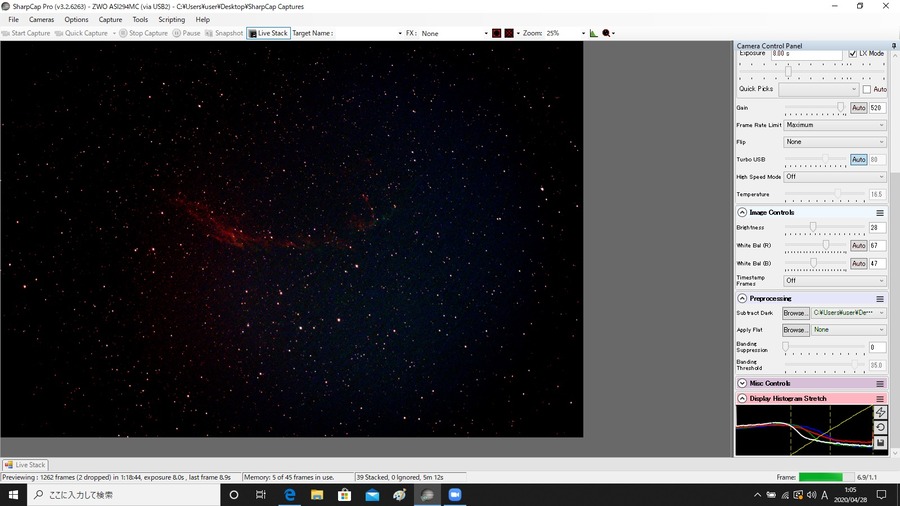Viewport: 900px width, 506px height.
Task: Reset the display histogram stretch
Action: click(x=880, y=428)
